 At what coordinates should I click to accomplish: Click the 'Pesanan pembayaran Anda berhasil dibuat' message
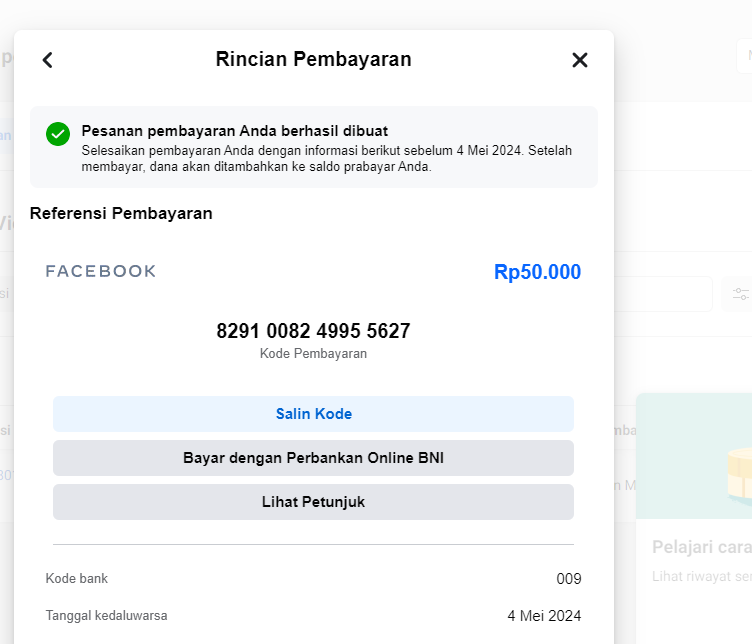click(235, 131)
